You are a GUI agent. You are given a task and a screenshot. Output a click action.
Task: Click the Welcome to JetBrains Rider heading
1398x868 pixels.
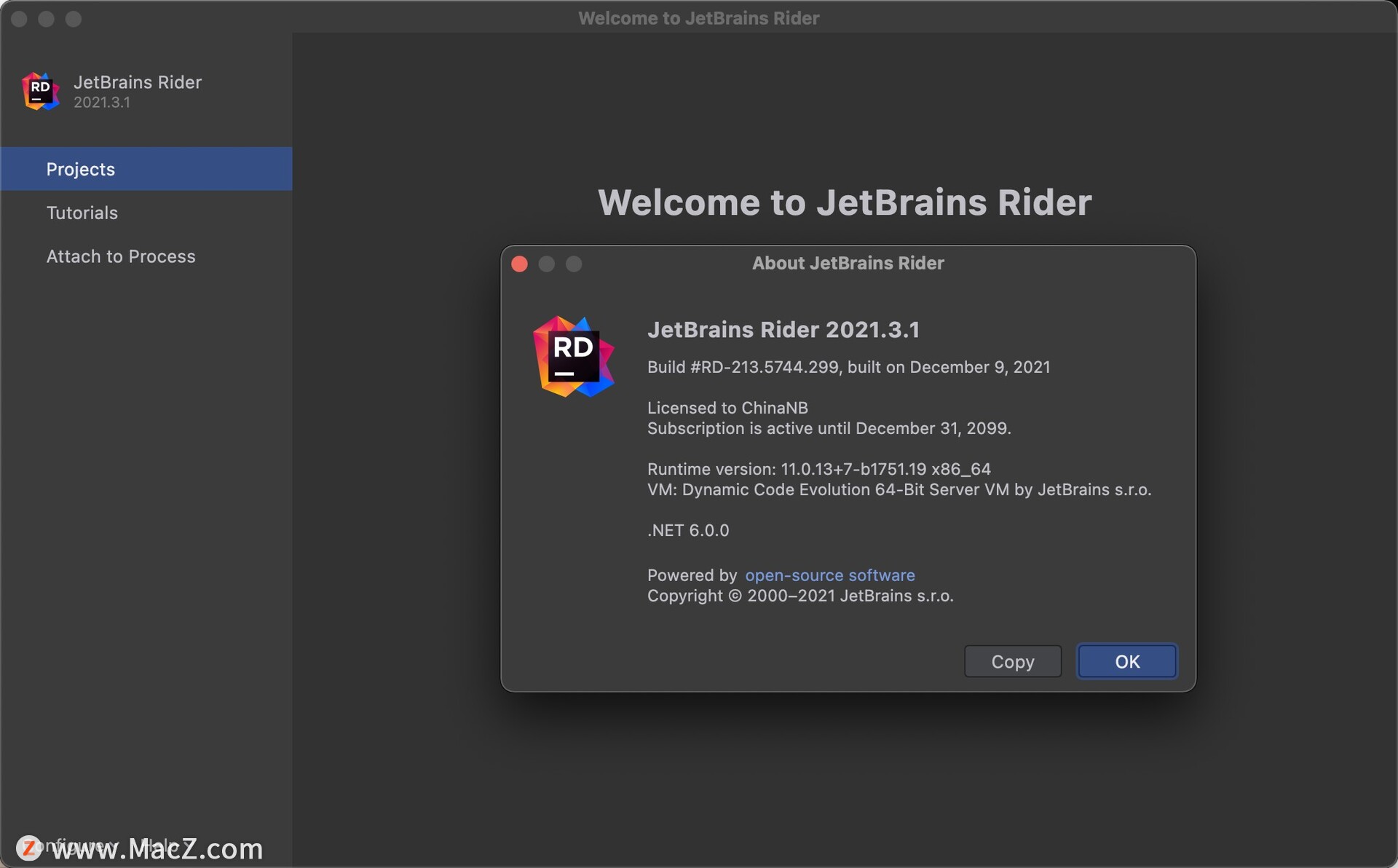(845, 202)
